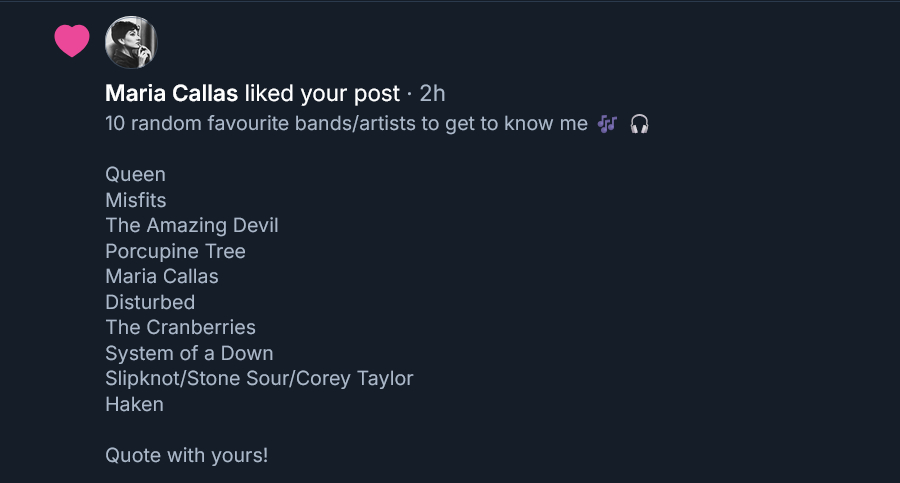This screenshot has height=483, width=900.
Task: Select 'Haken' at the list end
Action: coord(134,404)
